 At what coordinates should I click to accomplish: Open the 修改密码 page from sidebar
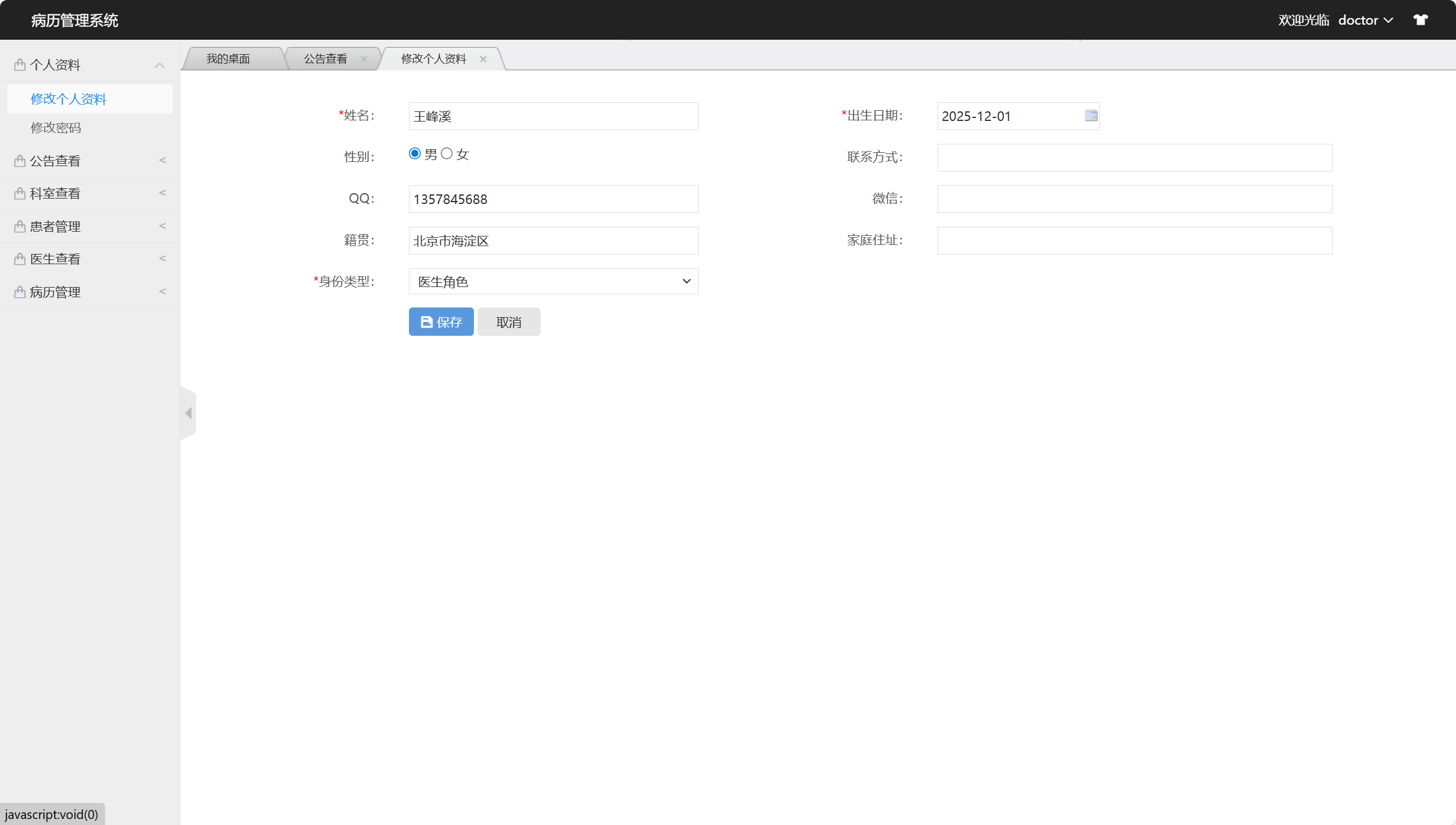(x=56, y=127)
